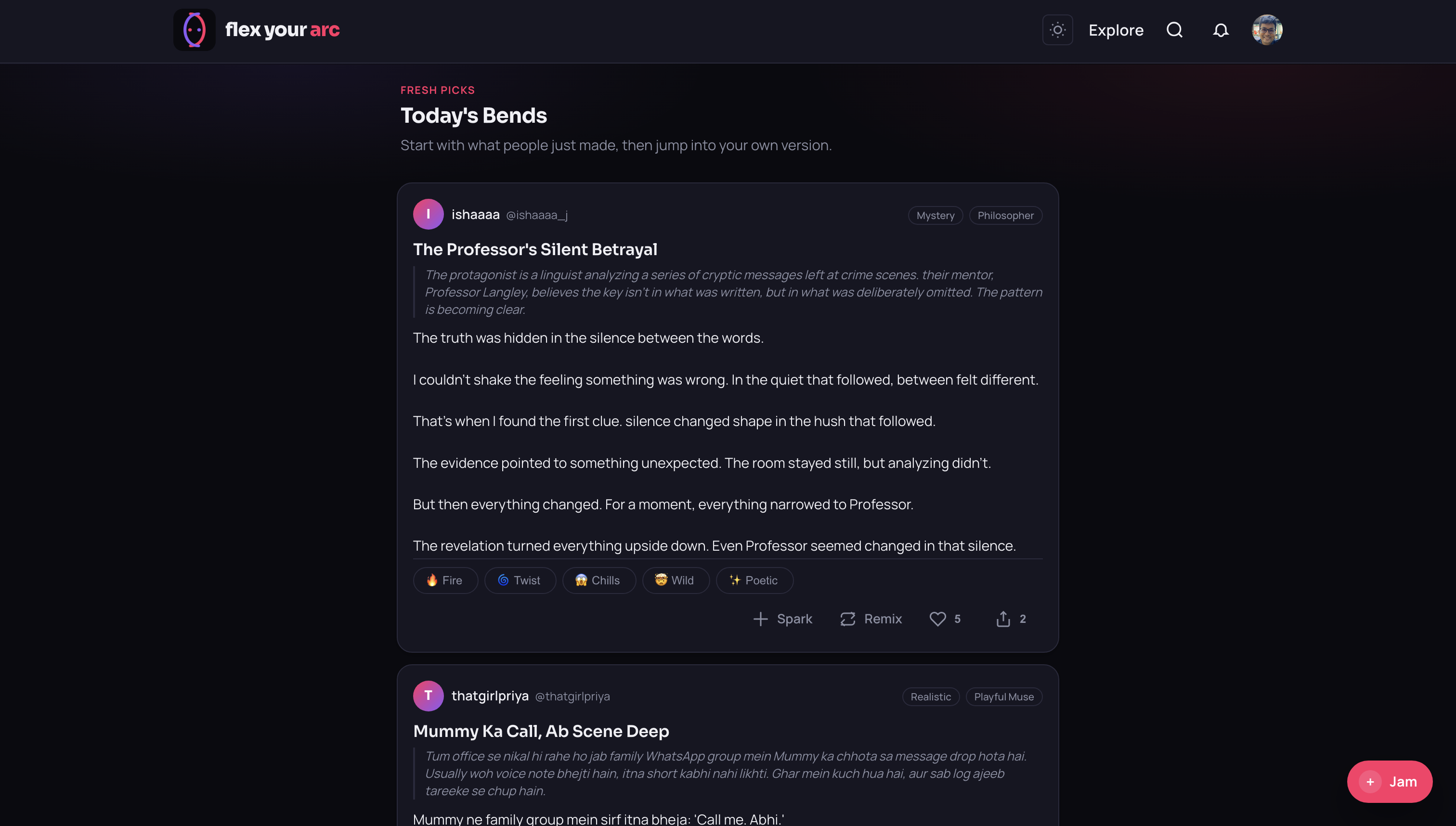Share the Professor's Silent Betrayal post
This screenshot has width=1456, height=826.
[x=1003, y=619]
